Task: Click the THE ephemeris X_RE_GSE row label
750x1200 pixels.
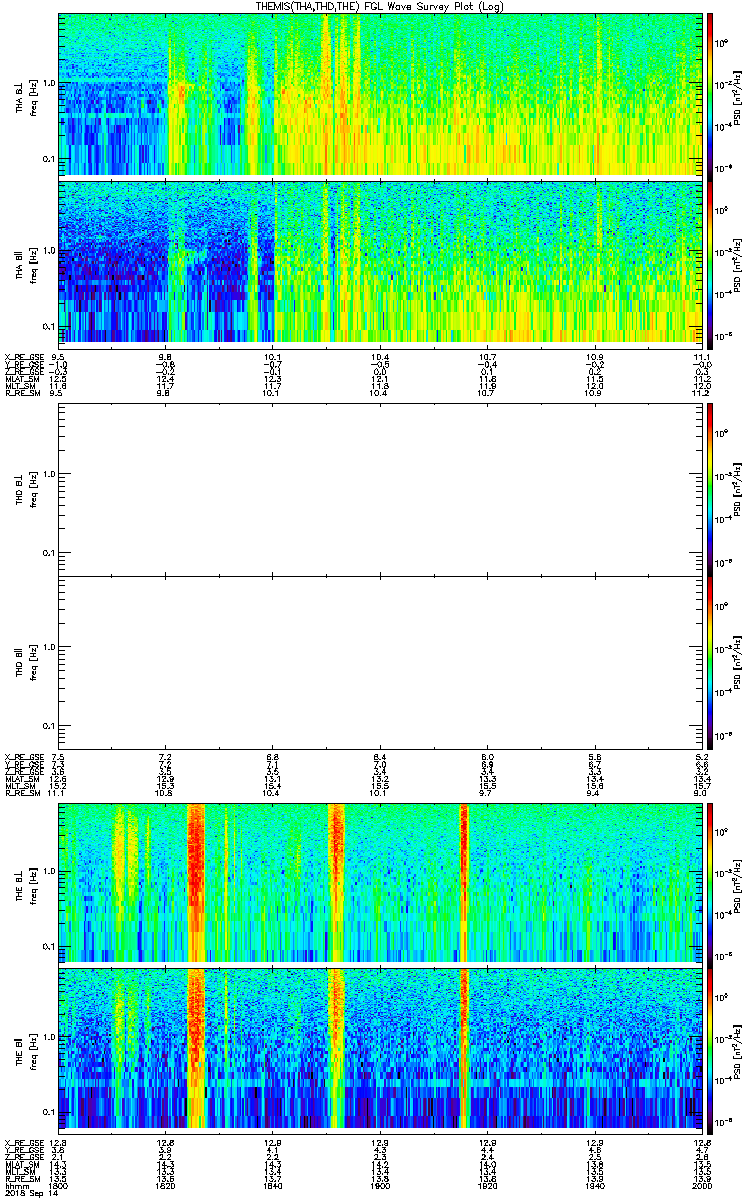Action: coord(23,1141)
